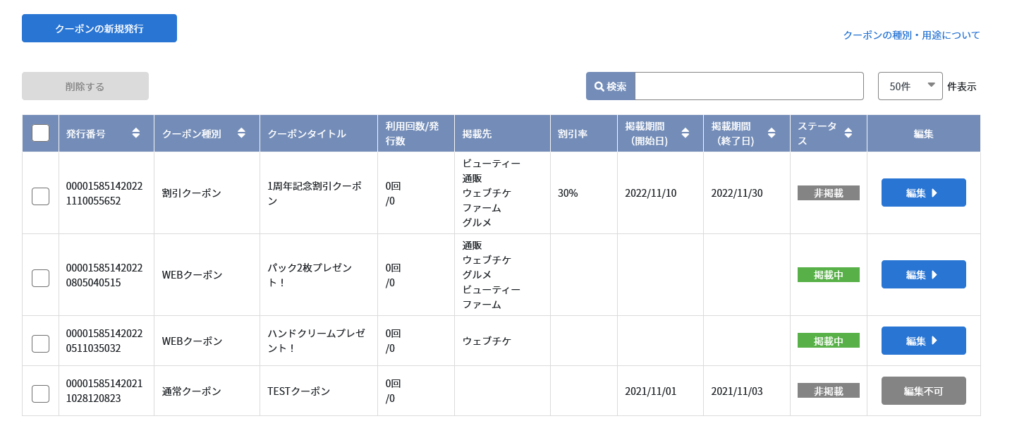Edit the ハンドクリームプレゼント coupon
The image size is (1024, 445).
(923, 340)
